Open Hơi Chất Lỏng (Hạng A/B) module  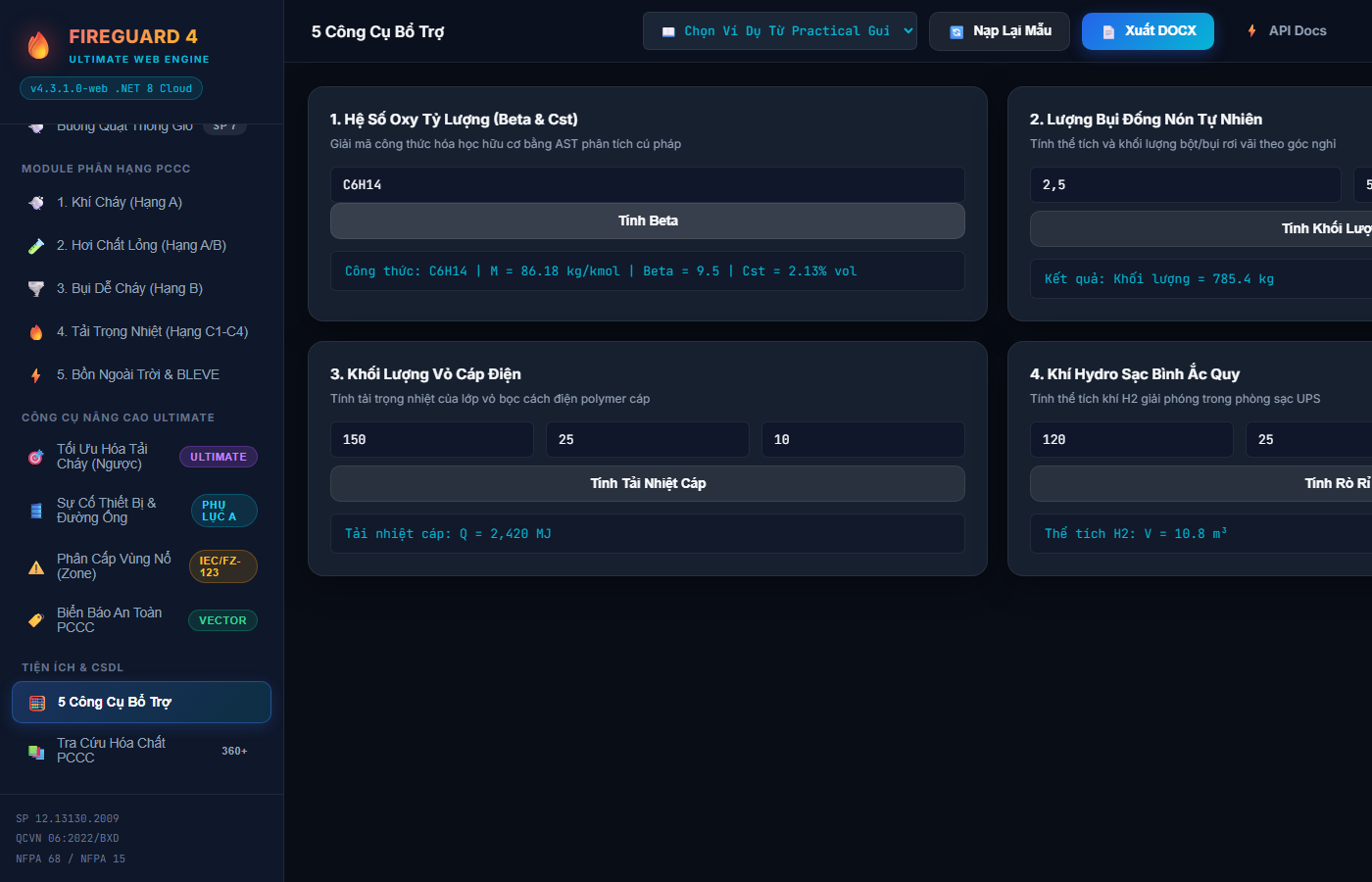click(x=141, y=246)
